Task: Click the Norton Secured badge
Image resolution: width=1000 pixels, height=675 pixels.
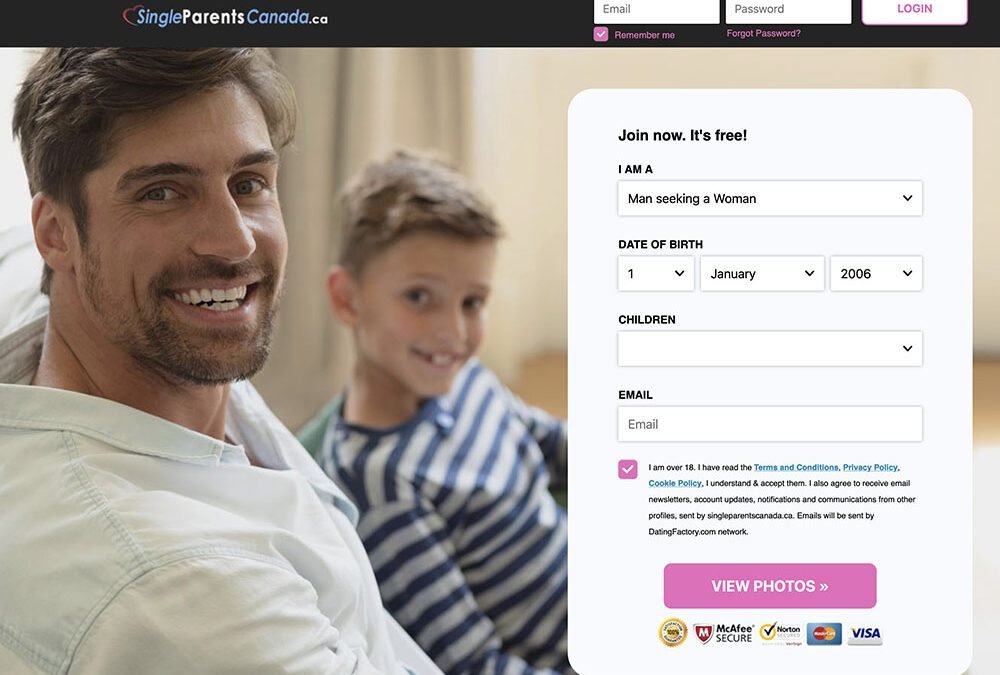Action: pos(781,633)
